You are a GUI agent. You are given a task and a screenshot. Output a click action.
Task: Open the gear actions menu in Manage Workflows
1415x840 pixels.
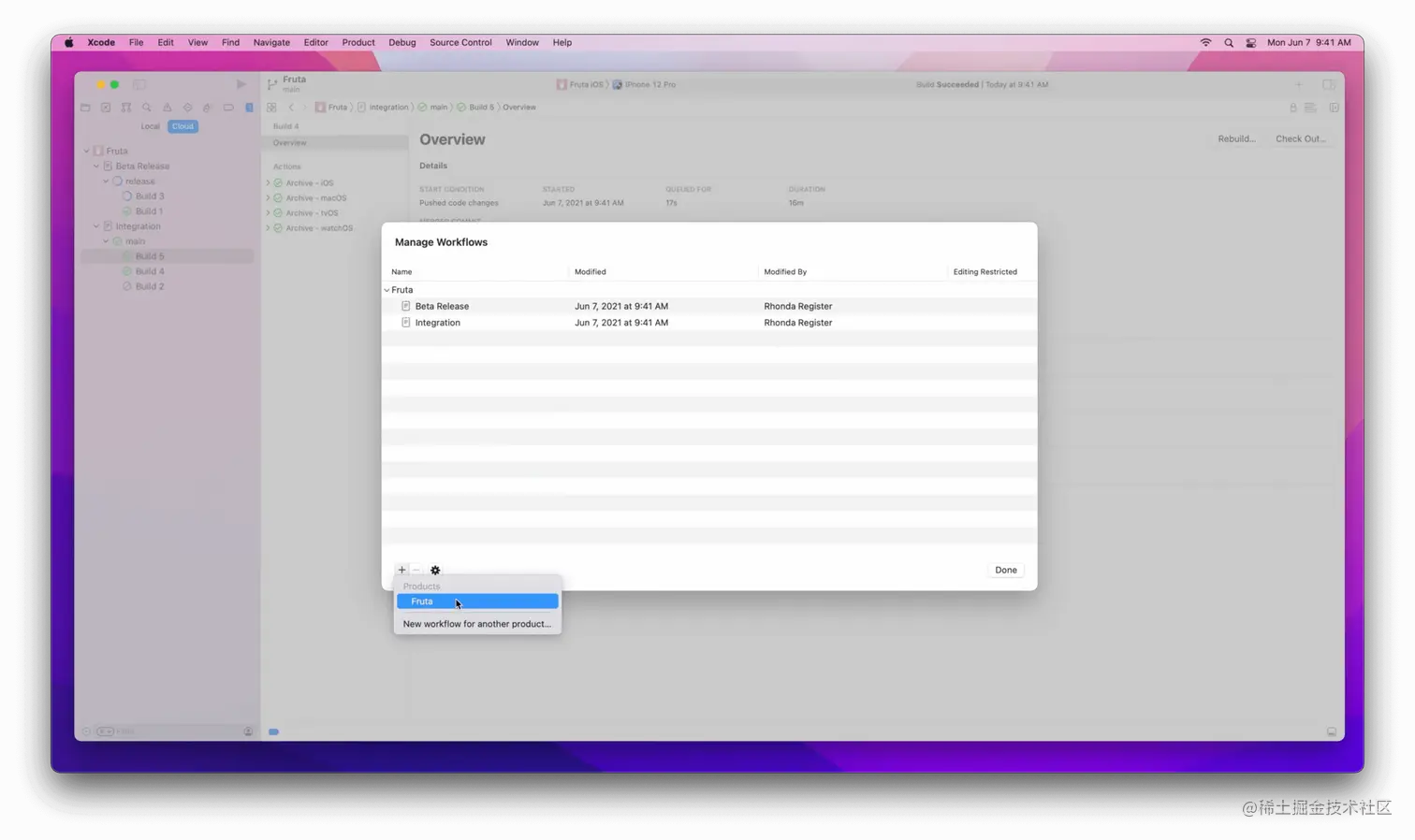[435, 570]
